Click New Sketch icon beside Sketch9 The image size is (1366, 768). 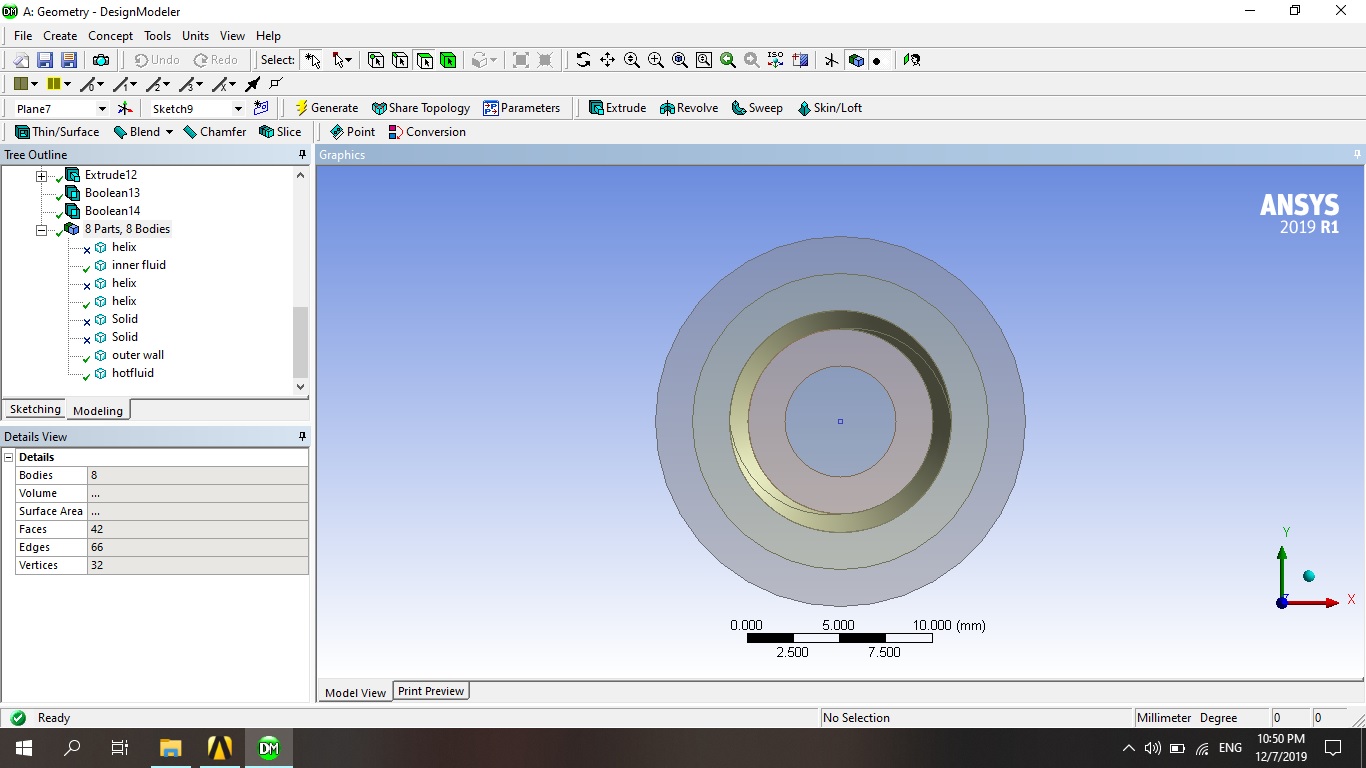point(261,108)
